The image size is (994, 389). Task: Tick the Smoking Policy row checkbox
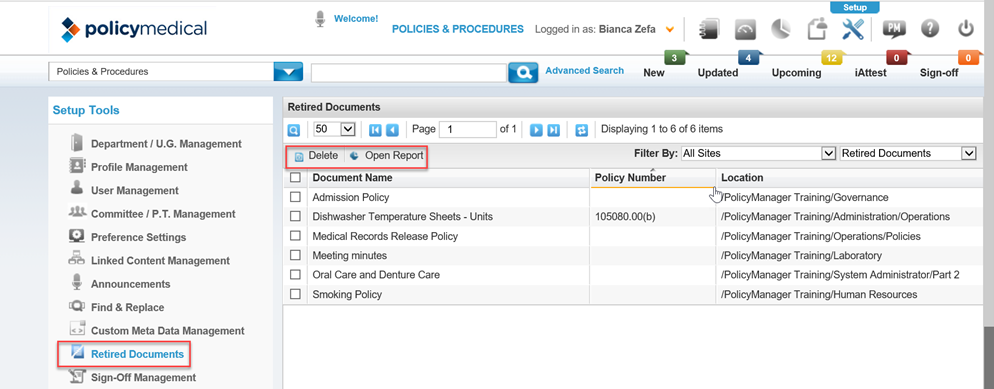point(295,294)
